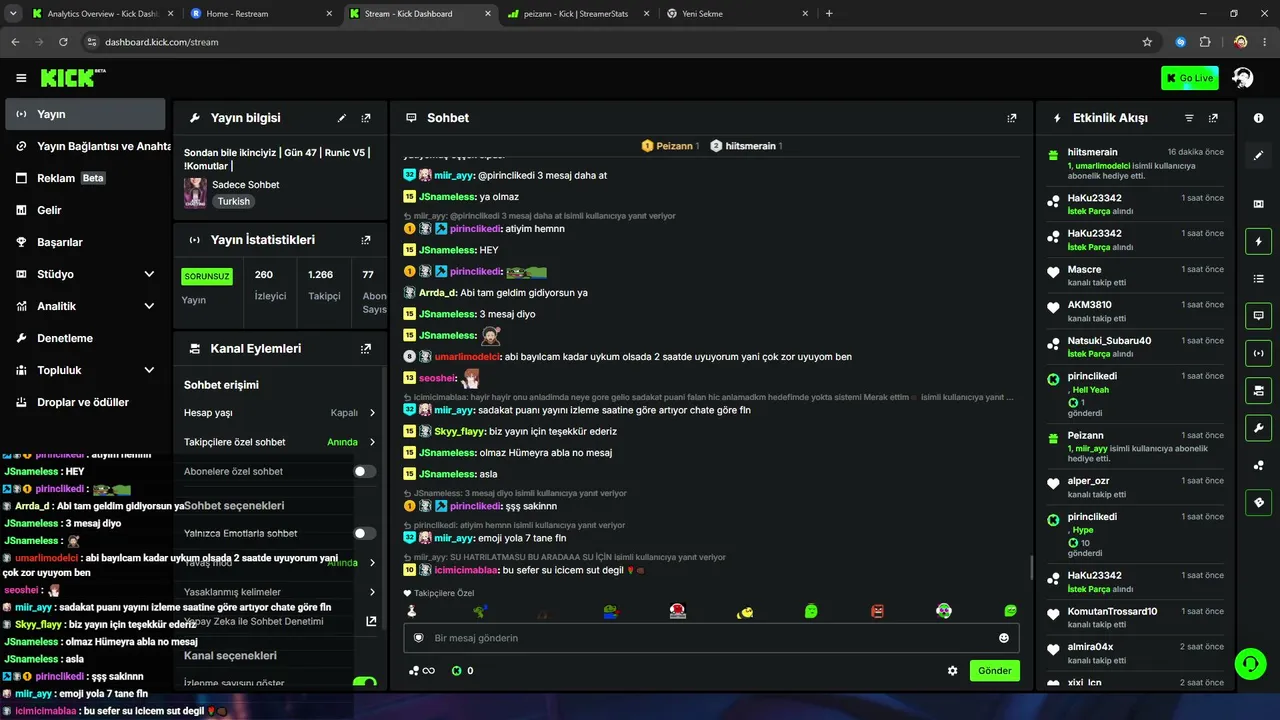Open Chrome extensions puzzle icon
Viewport: 1280px width, 720px height.
pos(1204,42)
